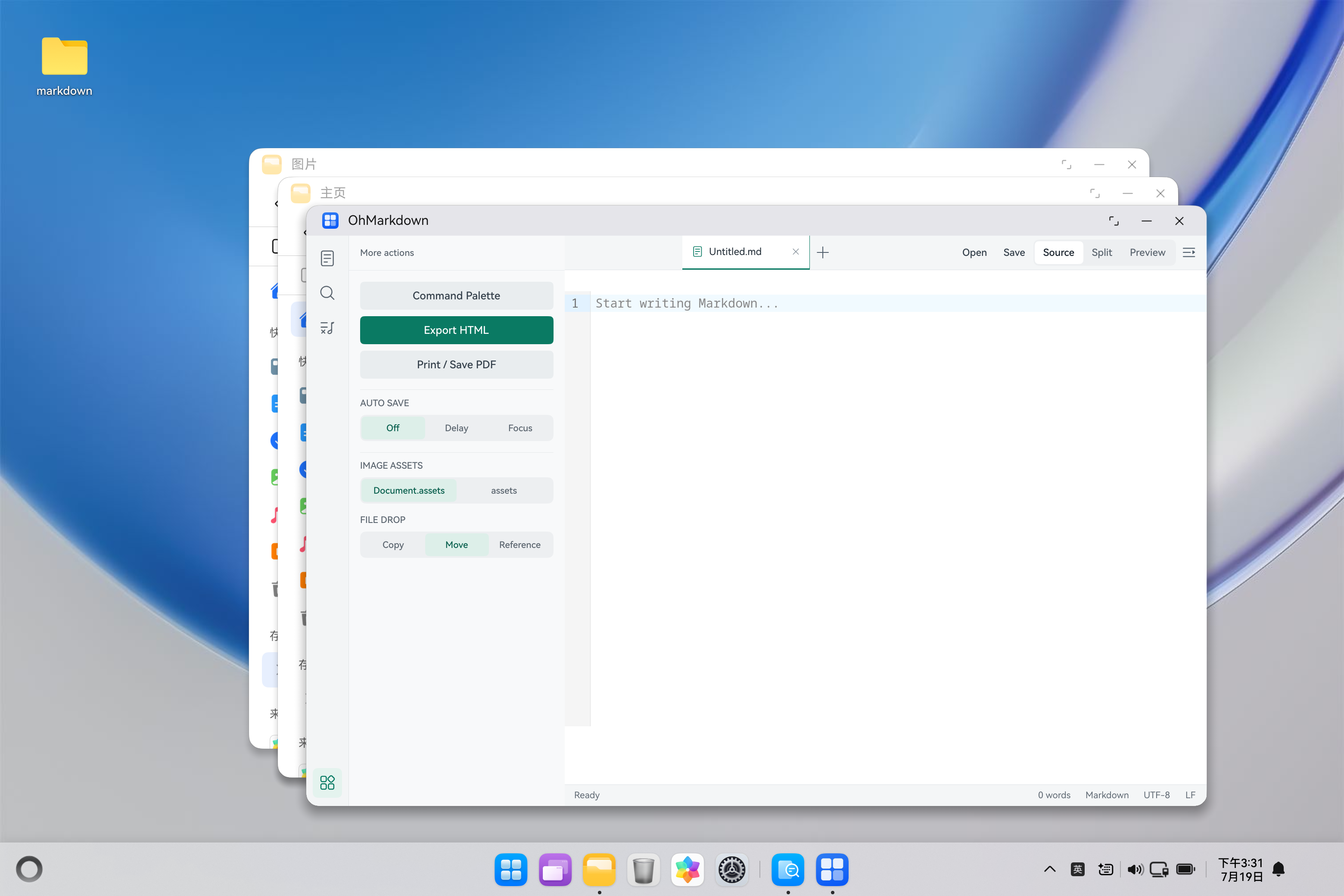This screenshot has height=896, width=1344.
Task: Set Auto Save to Off
Action: tap(392, 428)
